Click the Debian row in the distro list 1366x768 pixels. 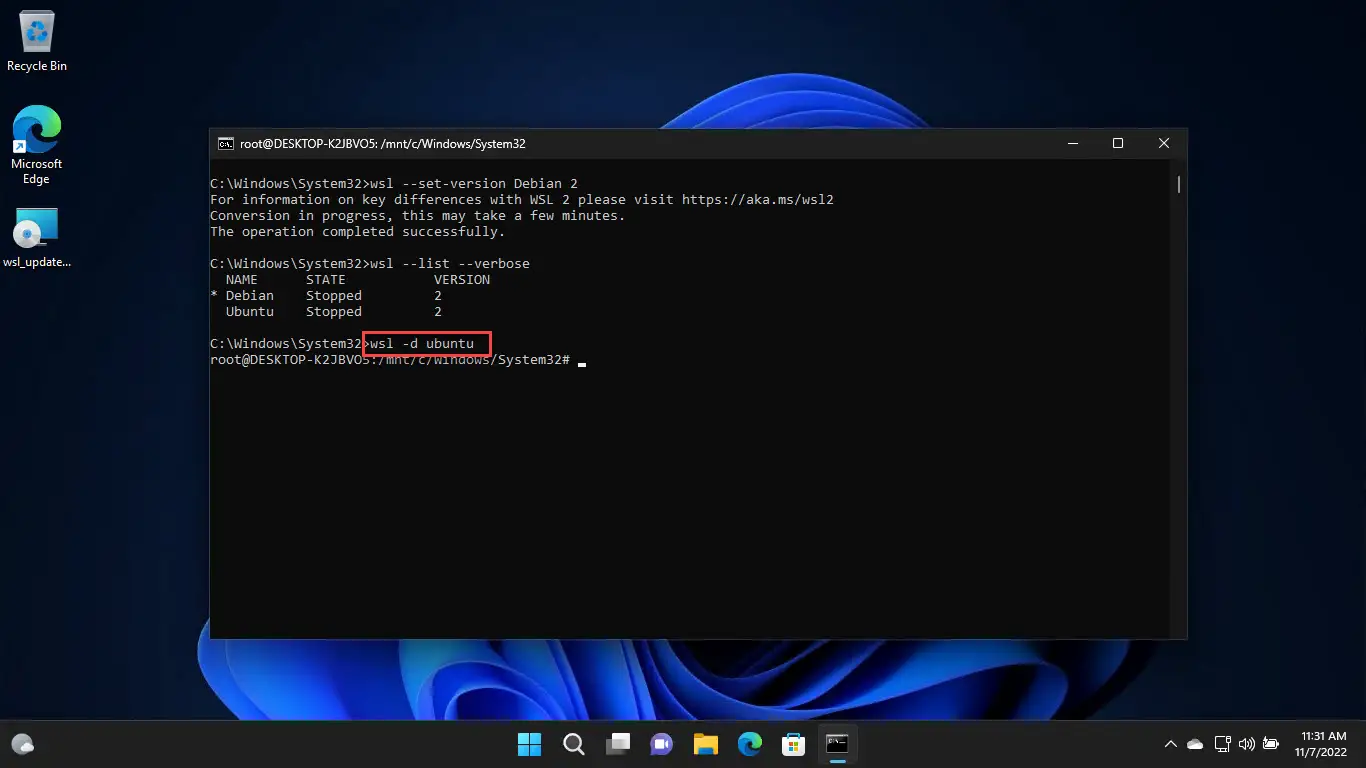(x=326, y=296)
